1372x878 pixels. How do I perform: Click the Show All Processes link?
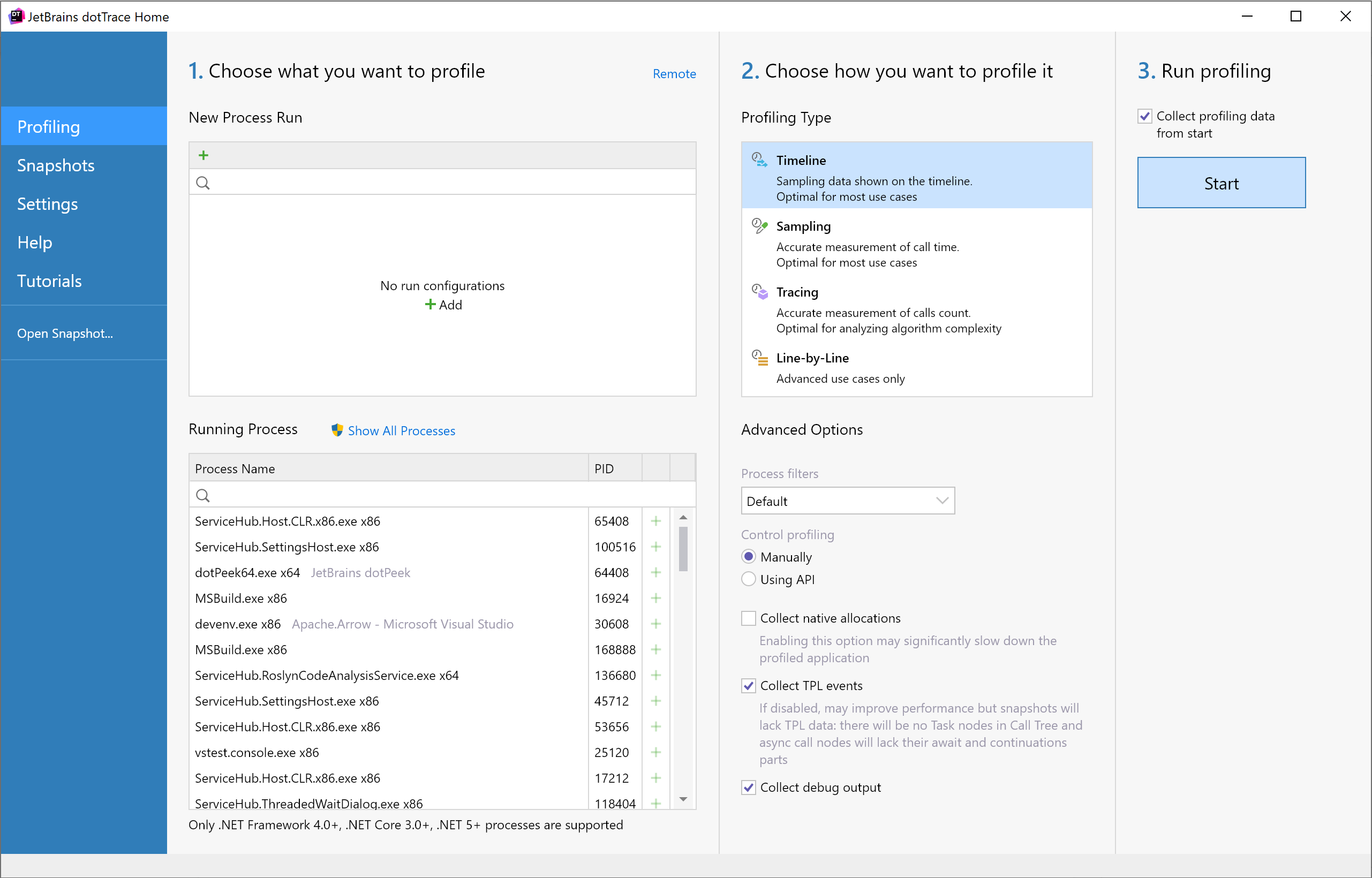(x=401, y=430)
